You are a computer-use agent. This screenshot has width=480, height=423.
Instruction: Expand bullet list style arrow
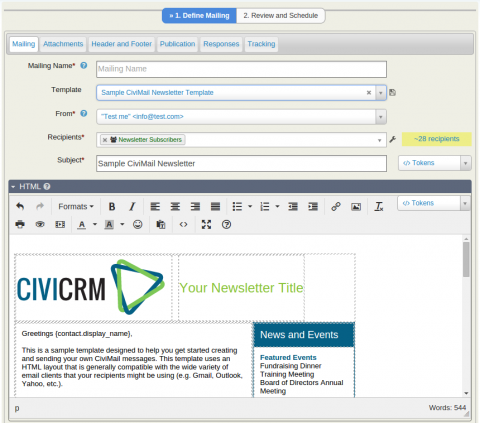[250, 207]
